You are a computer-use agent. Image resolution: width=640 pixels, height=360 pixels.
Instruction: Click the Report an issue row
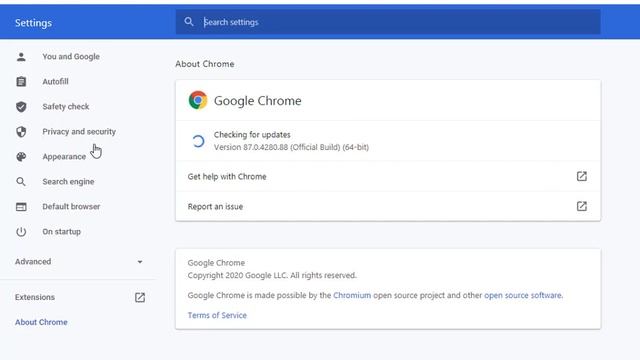[x=388, y=206]
